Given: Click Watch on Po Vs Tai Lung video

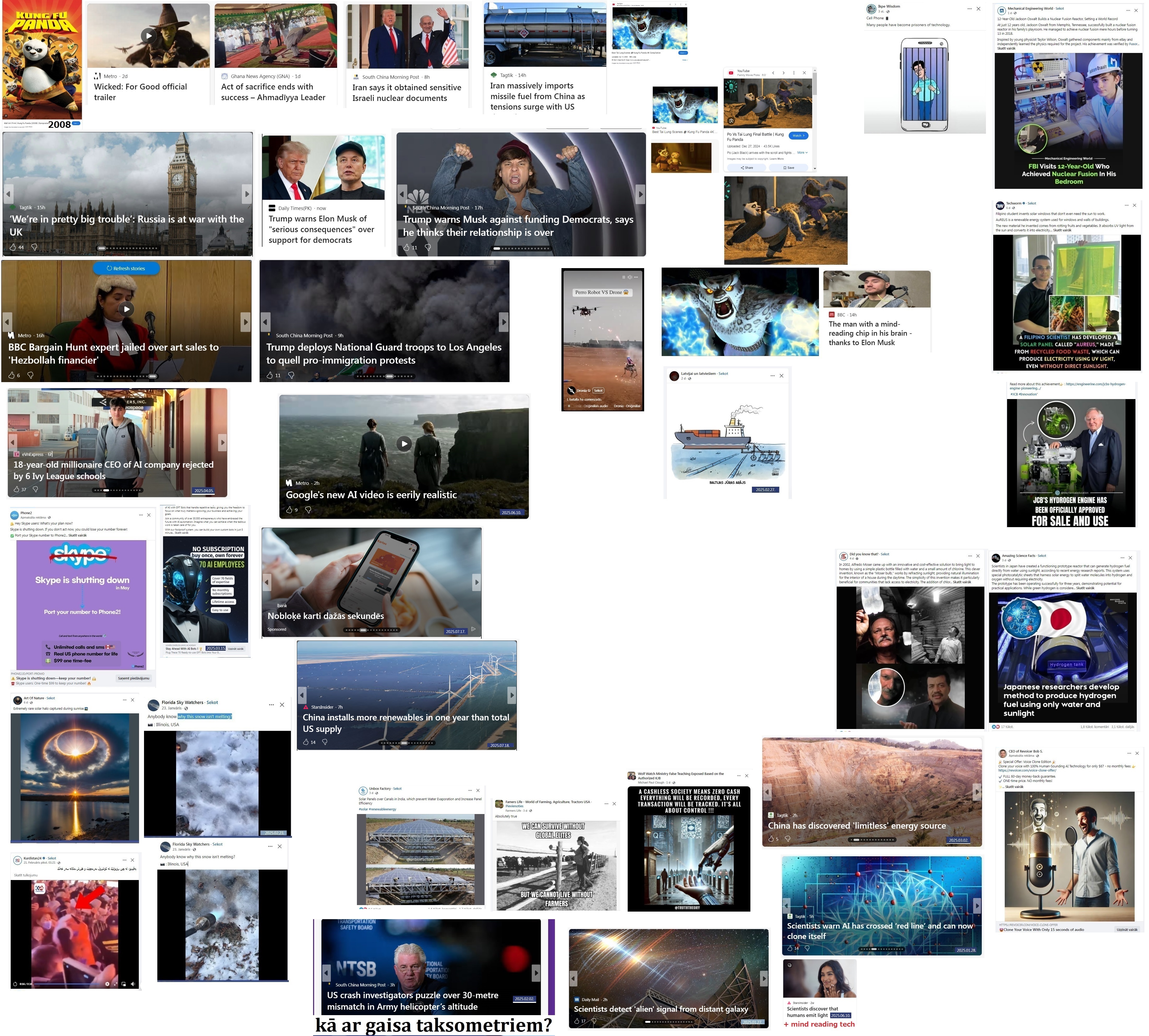Looking at the screenshot, I should pyautogui.click(x=798, y=135).
